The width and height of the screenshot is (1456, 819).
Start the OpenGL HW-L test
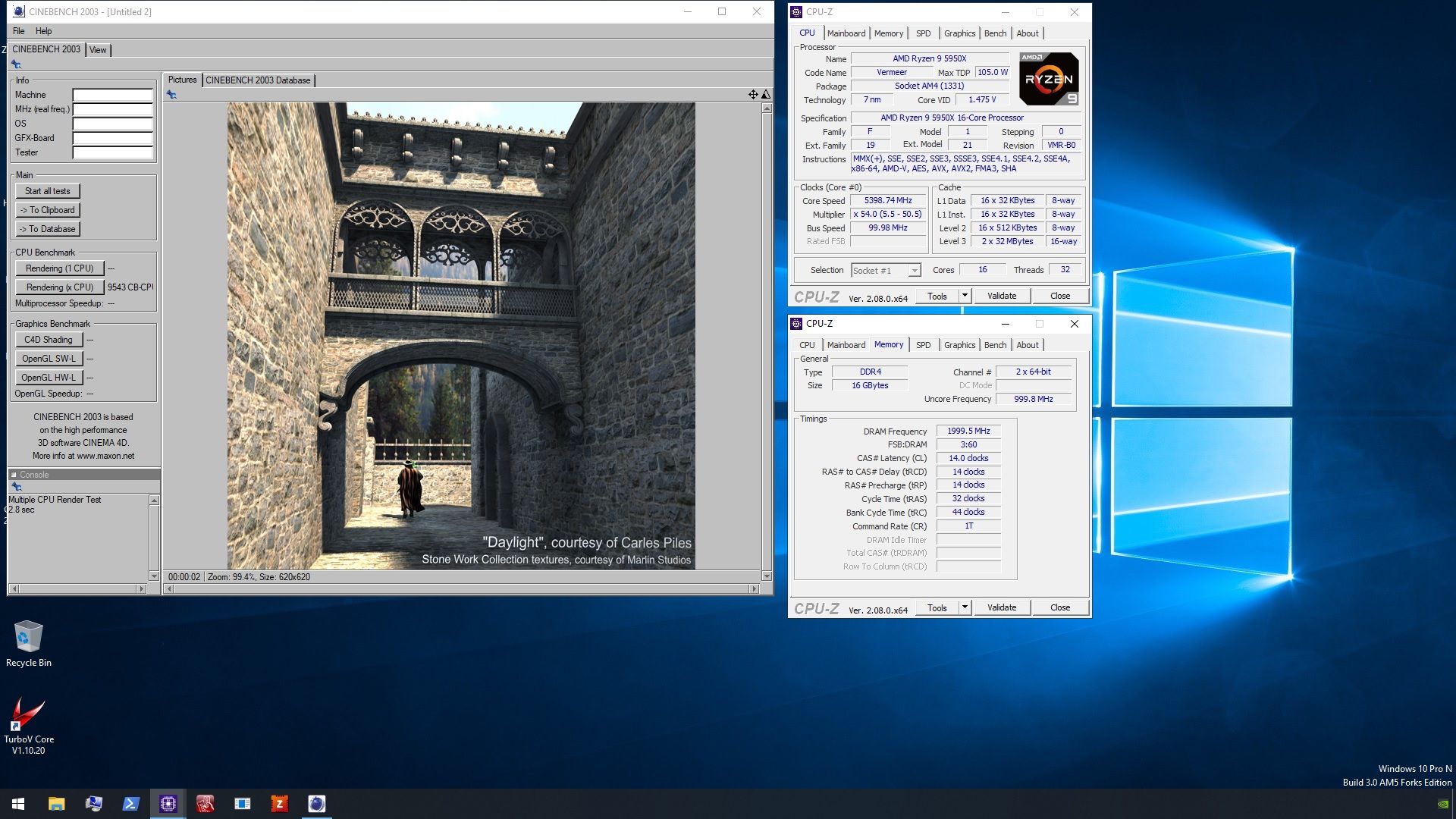(49, 378)
